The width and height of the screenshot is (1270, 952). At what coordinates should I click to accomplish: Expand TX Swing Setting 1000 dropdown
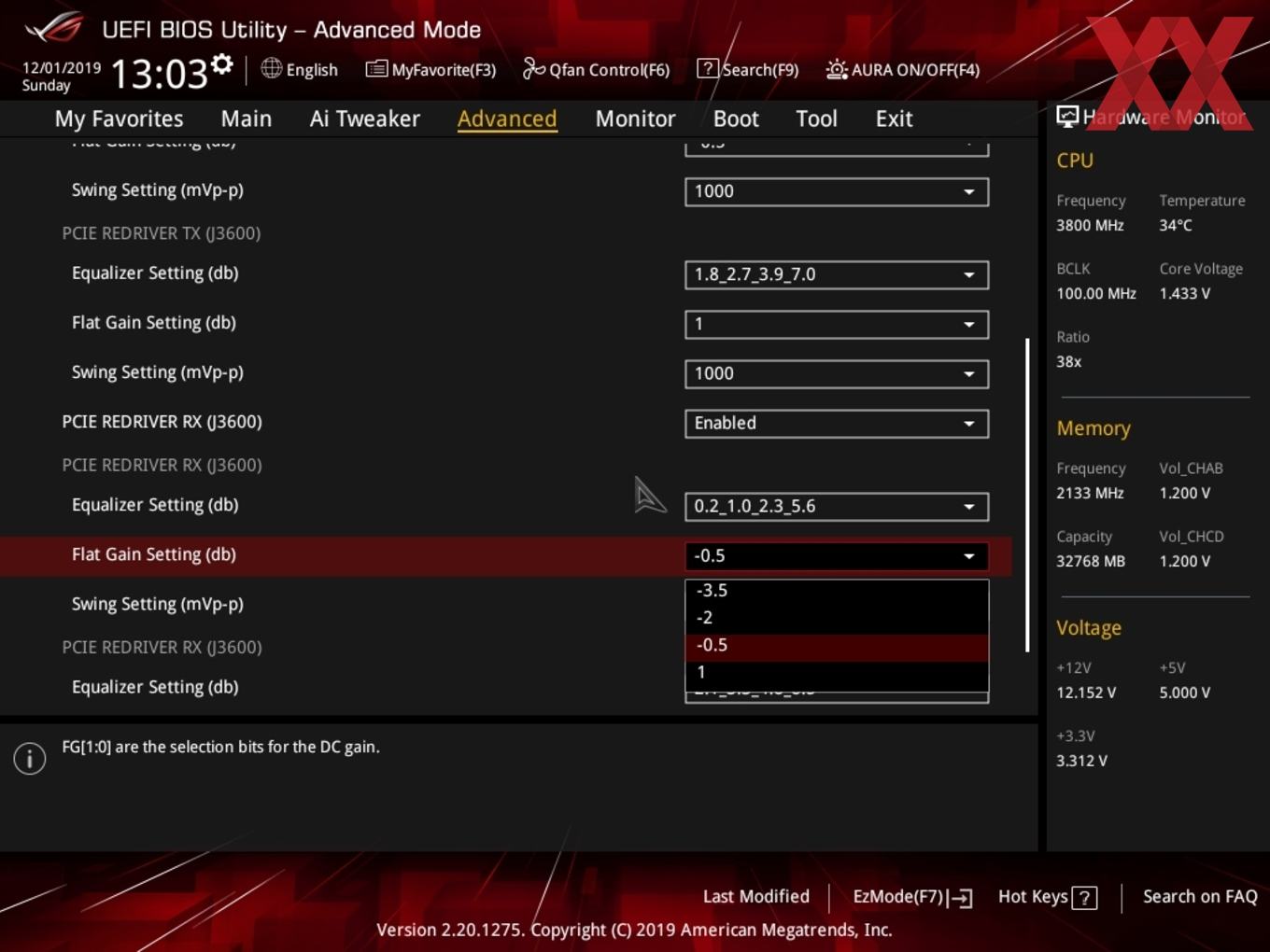point(837,373)
